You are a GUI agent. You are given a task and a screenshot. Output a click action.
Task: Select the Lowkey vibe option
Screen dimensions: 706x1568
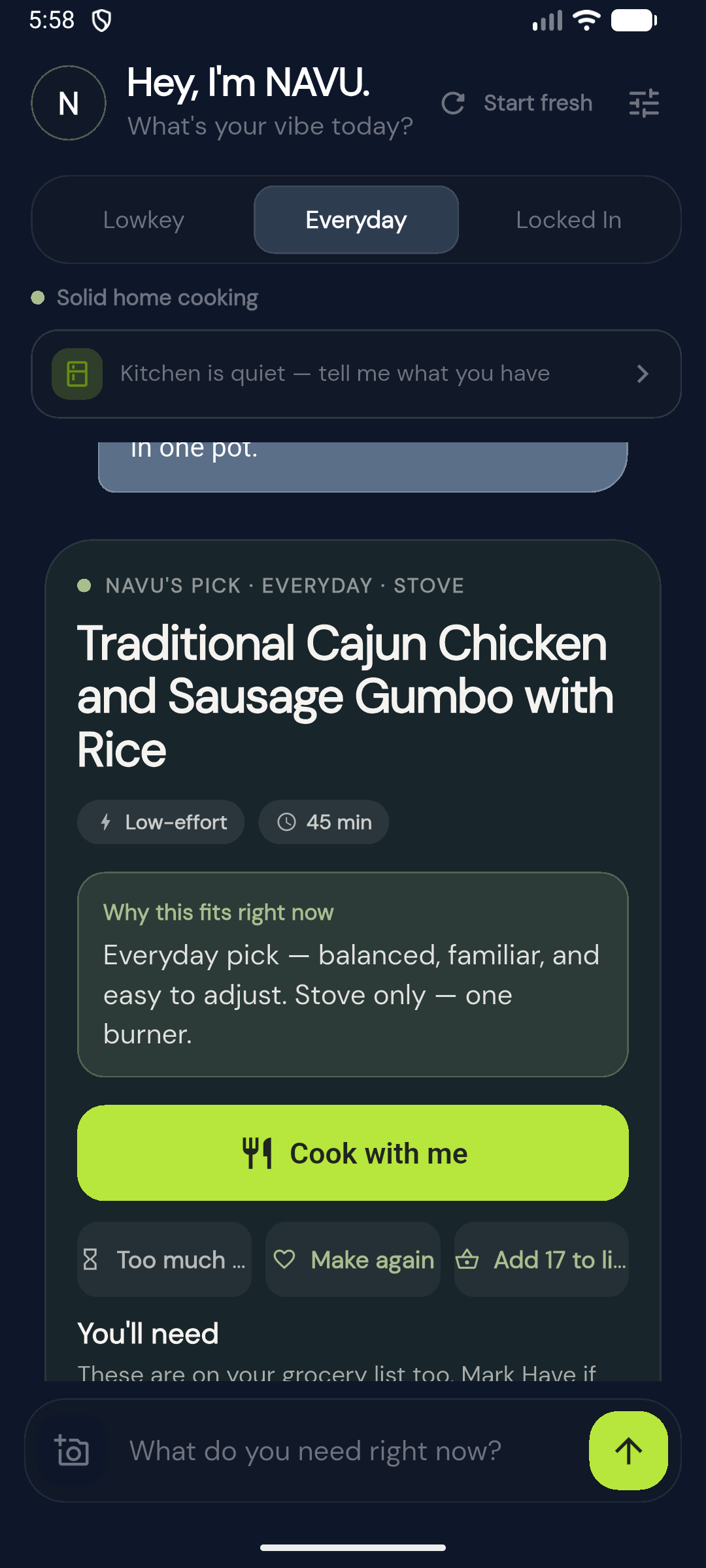(144, 220)
